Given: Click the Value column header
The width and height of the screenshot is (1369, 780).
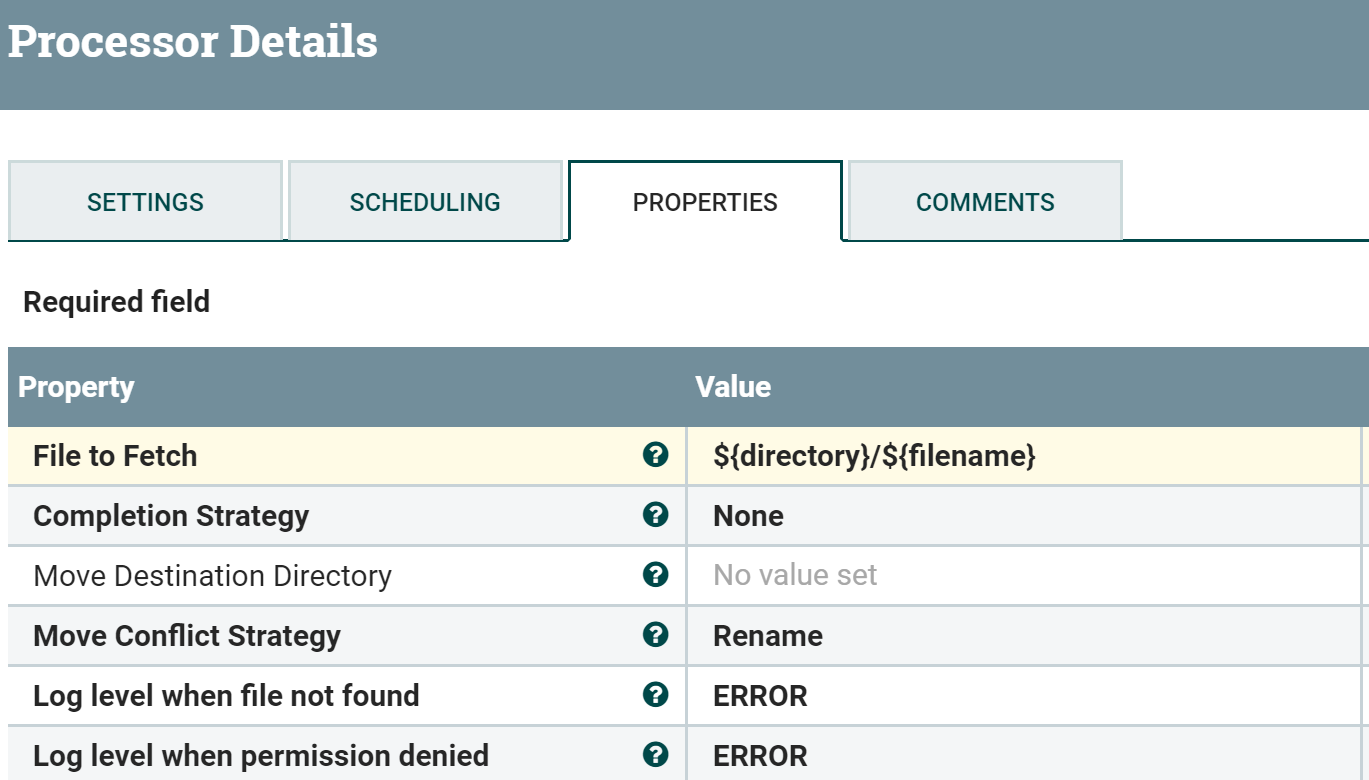Looking at the screenshot, I should (x=733, y=387).
